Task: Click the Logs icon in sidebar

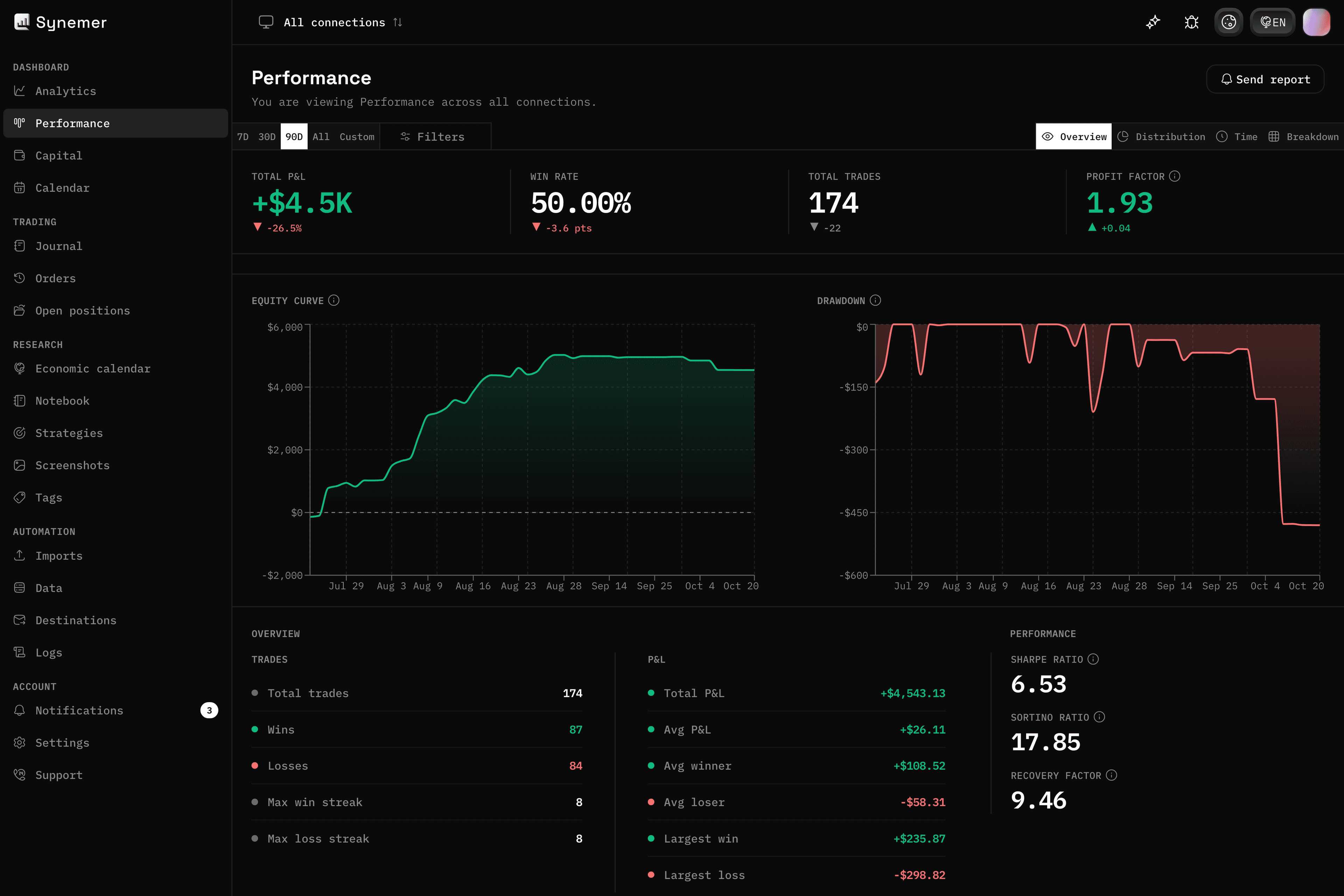Action: [20, 652]
